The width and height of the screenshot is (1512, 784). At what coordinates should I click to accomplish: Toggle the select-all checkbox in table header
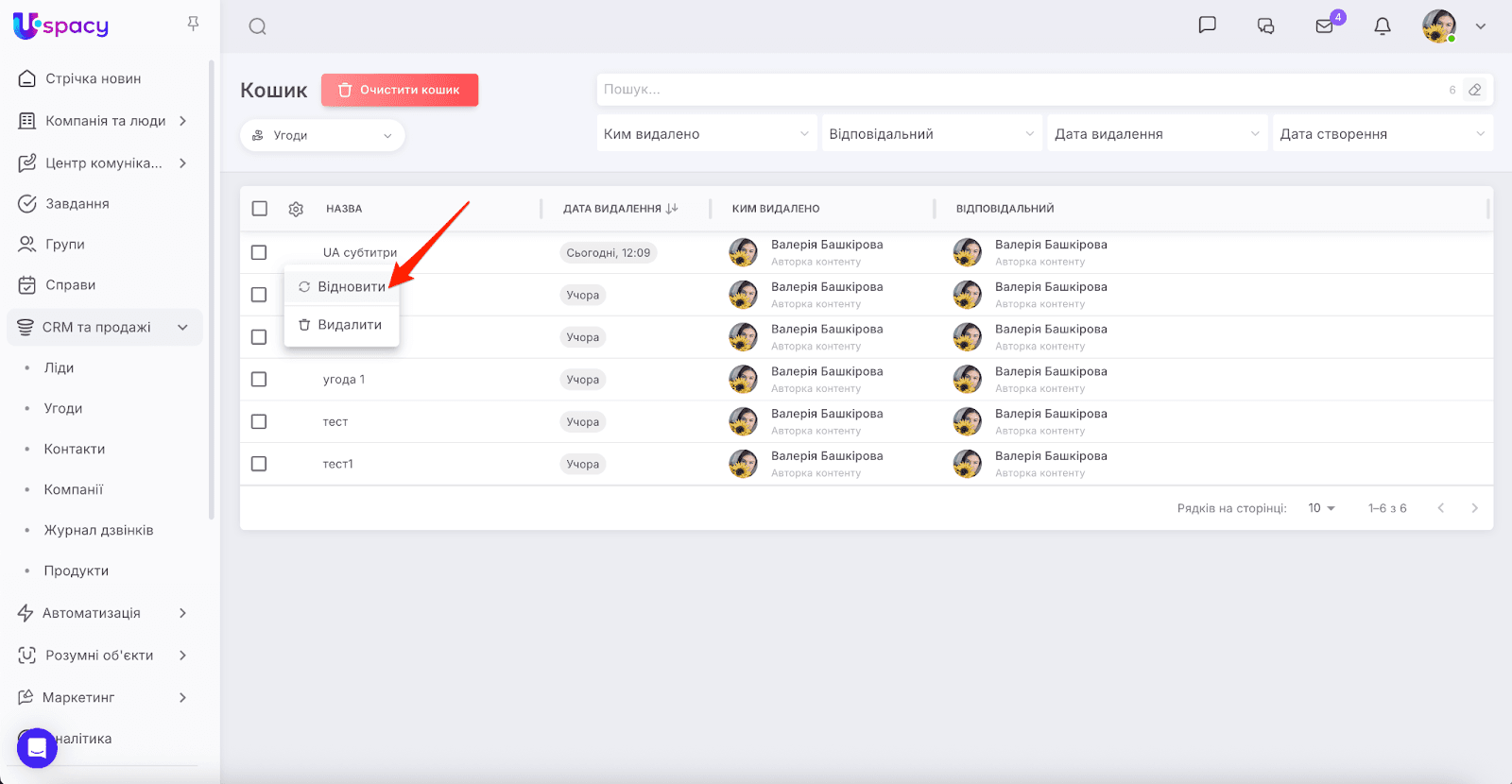point(260,209)
